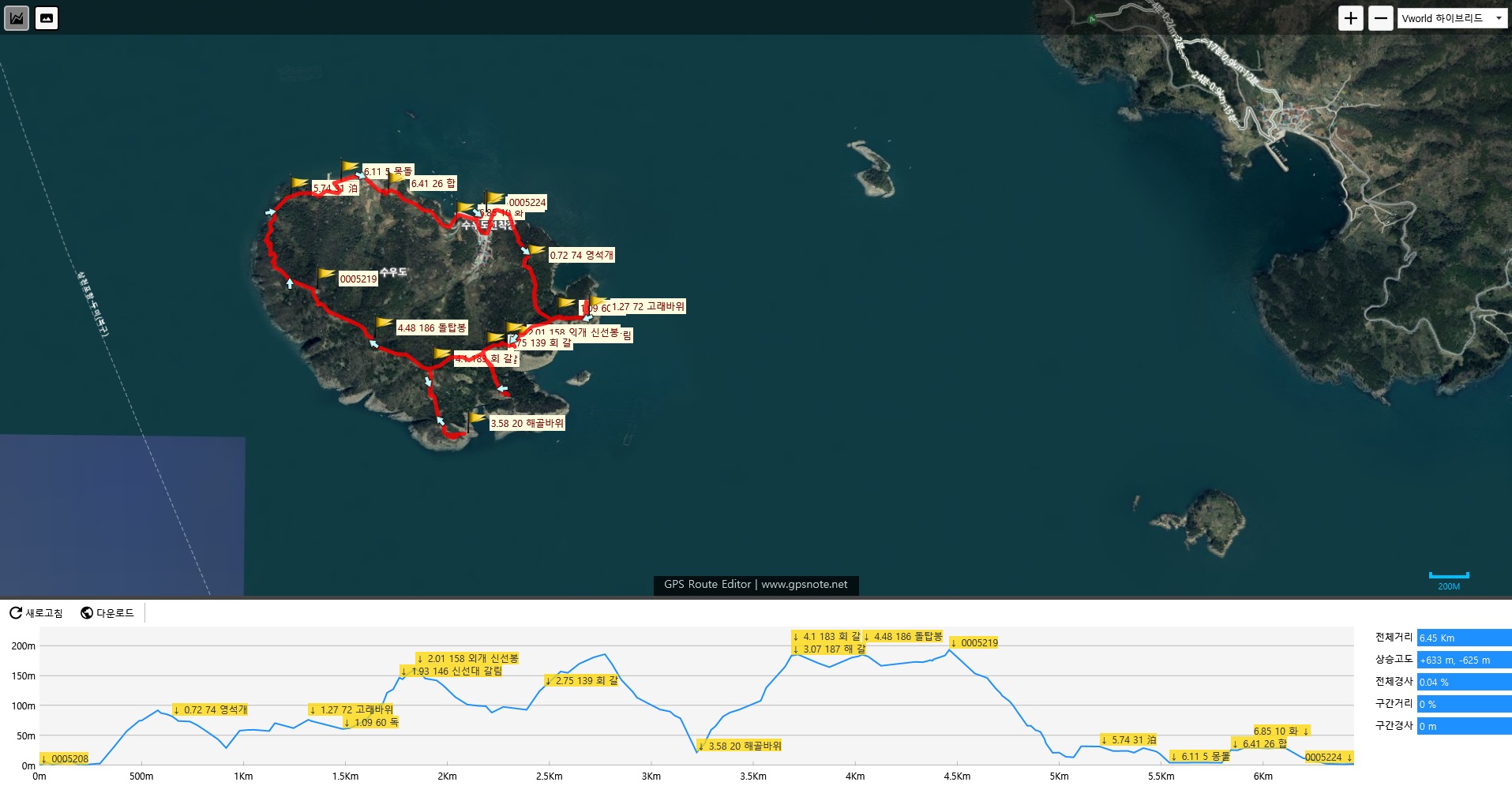Click the chart marker 0005208 at start
Image resolution: width=1512 pixels, height=797 pixels.
pos(65,758)
